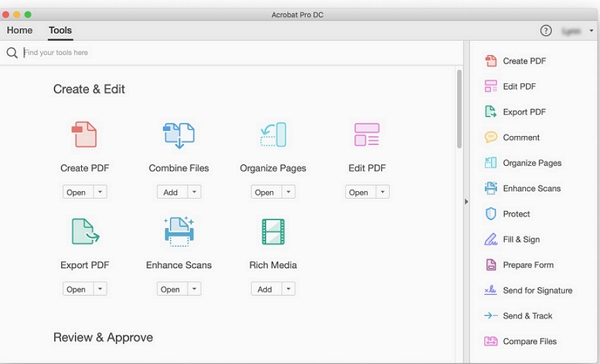Click 'Prepare Form' label in sidebar
Image resolution: width=600 pixels, height=364 pixels.
pos(528,264)
